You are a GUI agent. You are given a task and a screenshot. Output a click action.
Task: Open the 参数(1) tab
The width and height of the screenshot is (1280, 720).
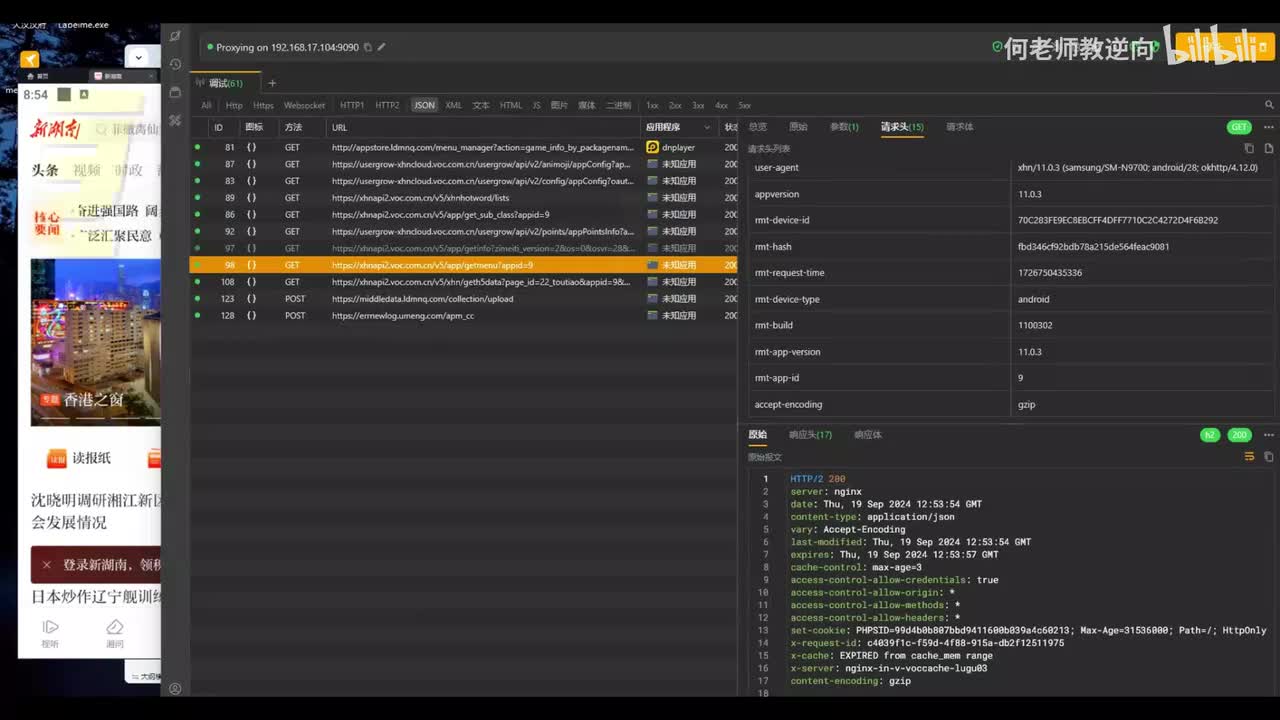844,127
